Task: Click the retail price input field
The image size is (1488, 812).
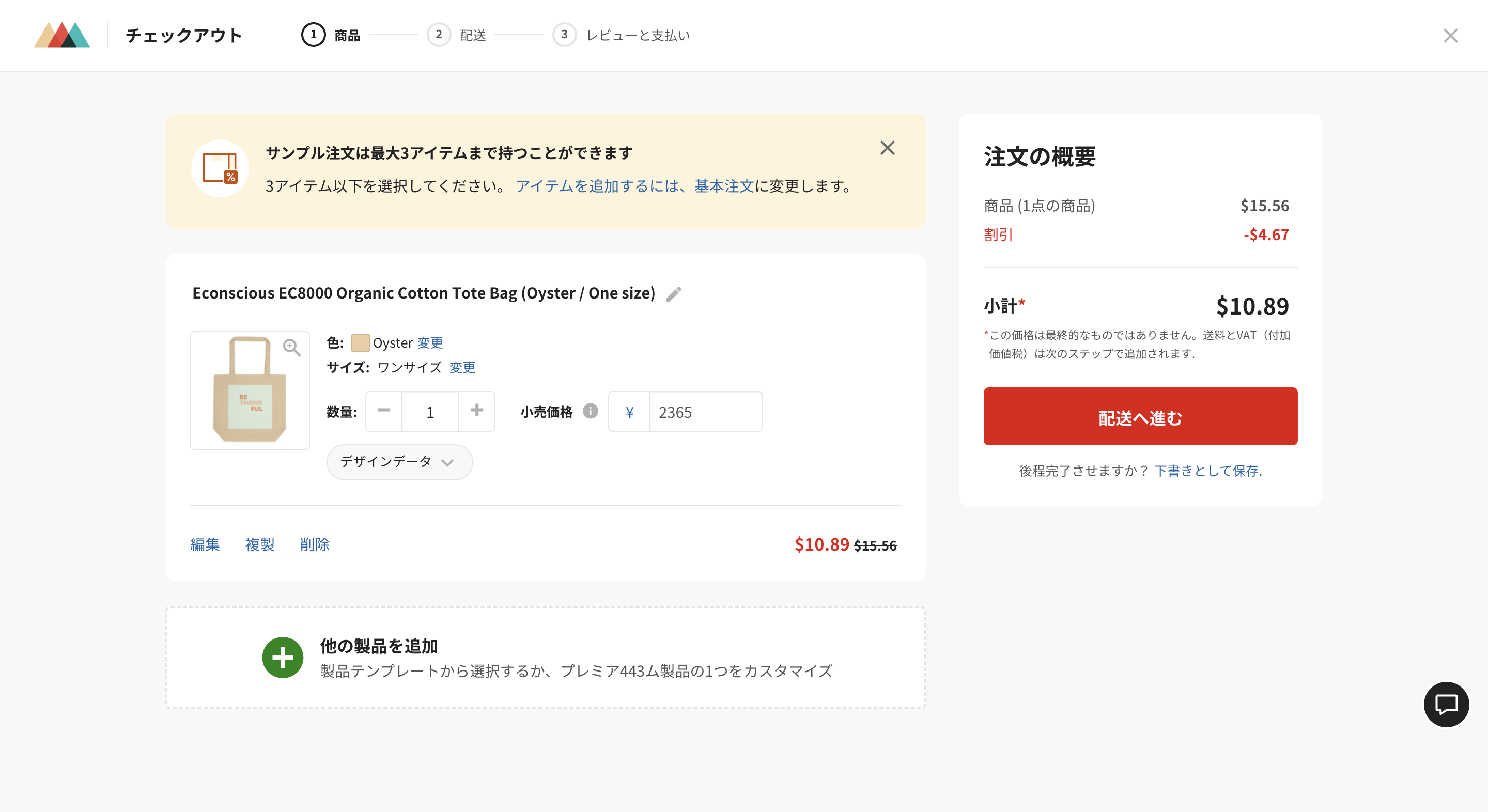Action: coord(705,412)
